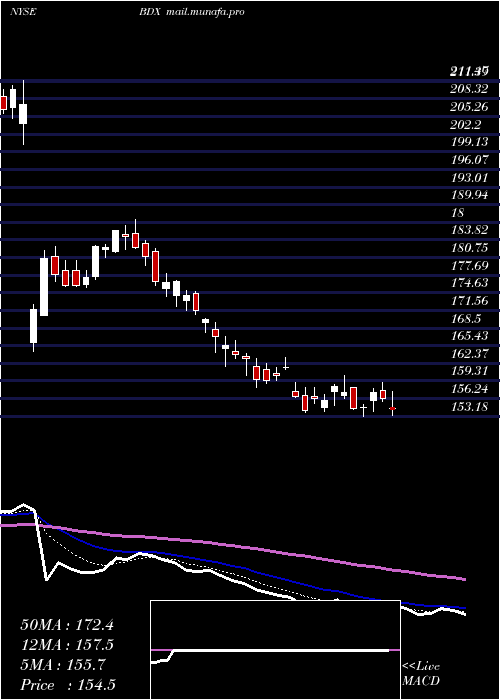Click the 183.82 price level label
500x700 pixels.
pyautogui.click(x=469, y=230)
